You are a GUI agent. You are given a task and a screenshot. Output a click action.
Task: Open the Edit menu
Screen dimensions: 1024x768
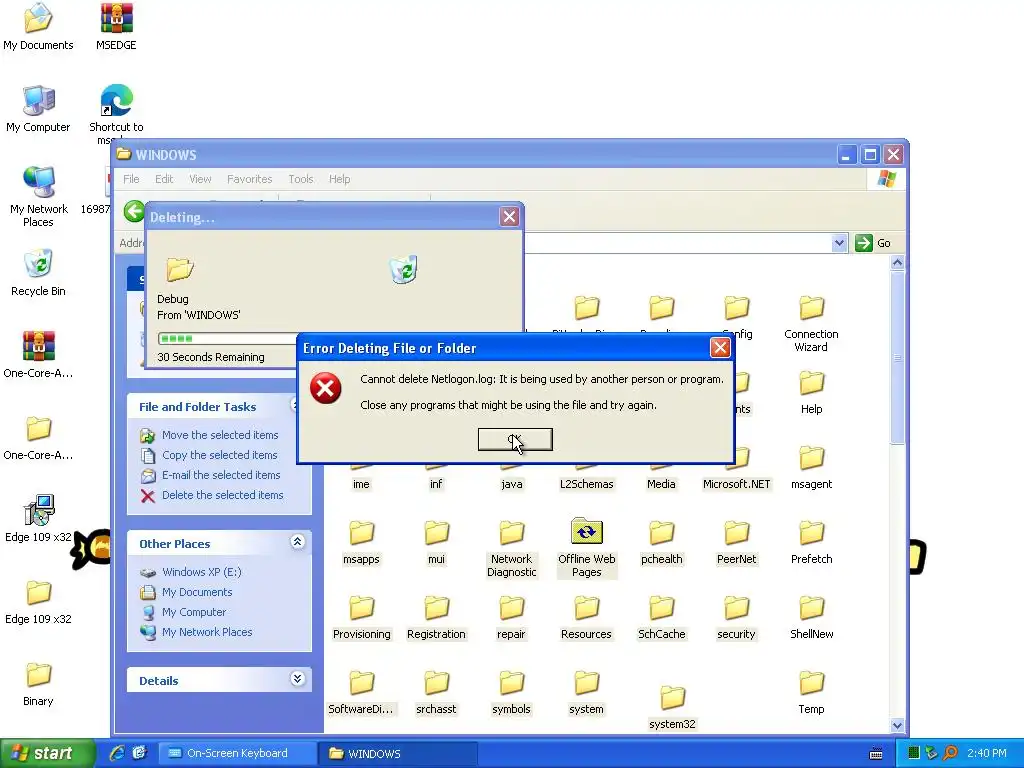tap(164, 179)
